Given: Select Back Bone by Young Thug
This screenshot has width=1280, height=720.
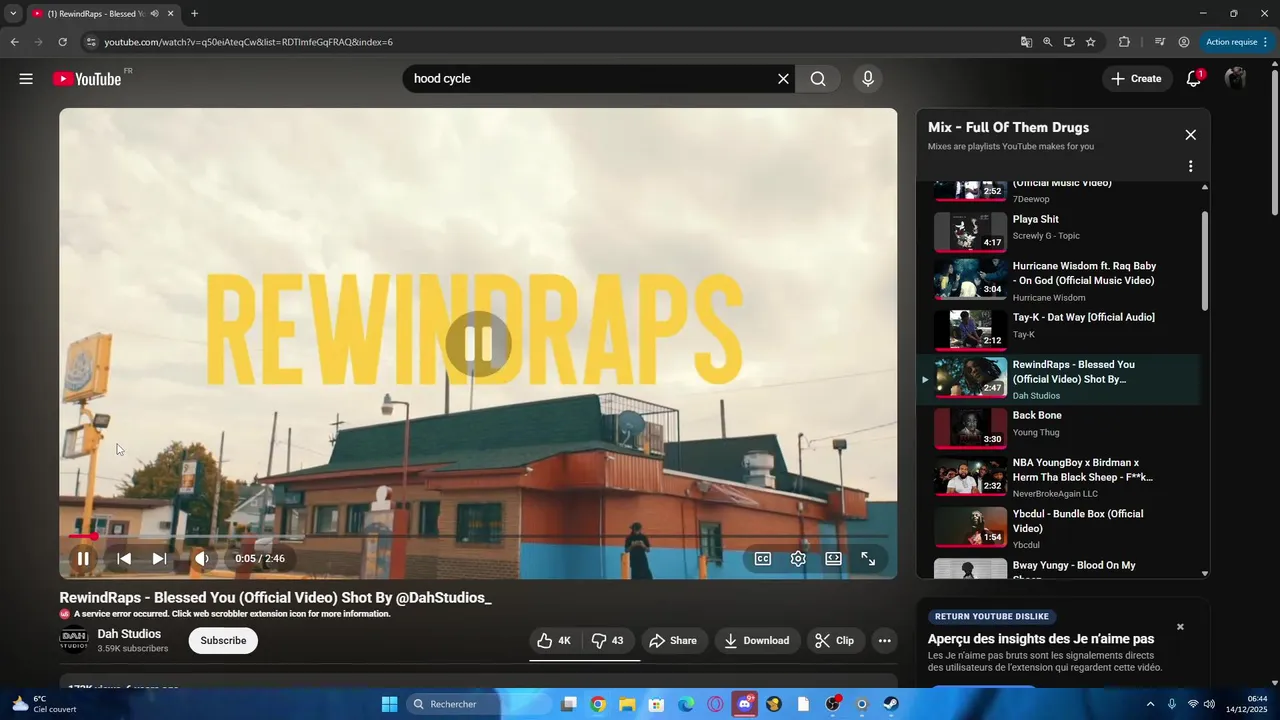Looking at the screenshot, I should pos(1065,428).
